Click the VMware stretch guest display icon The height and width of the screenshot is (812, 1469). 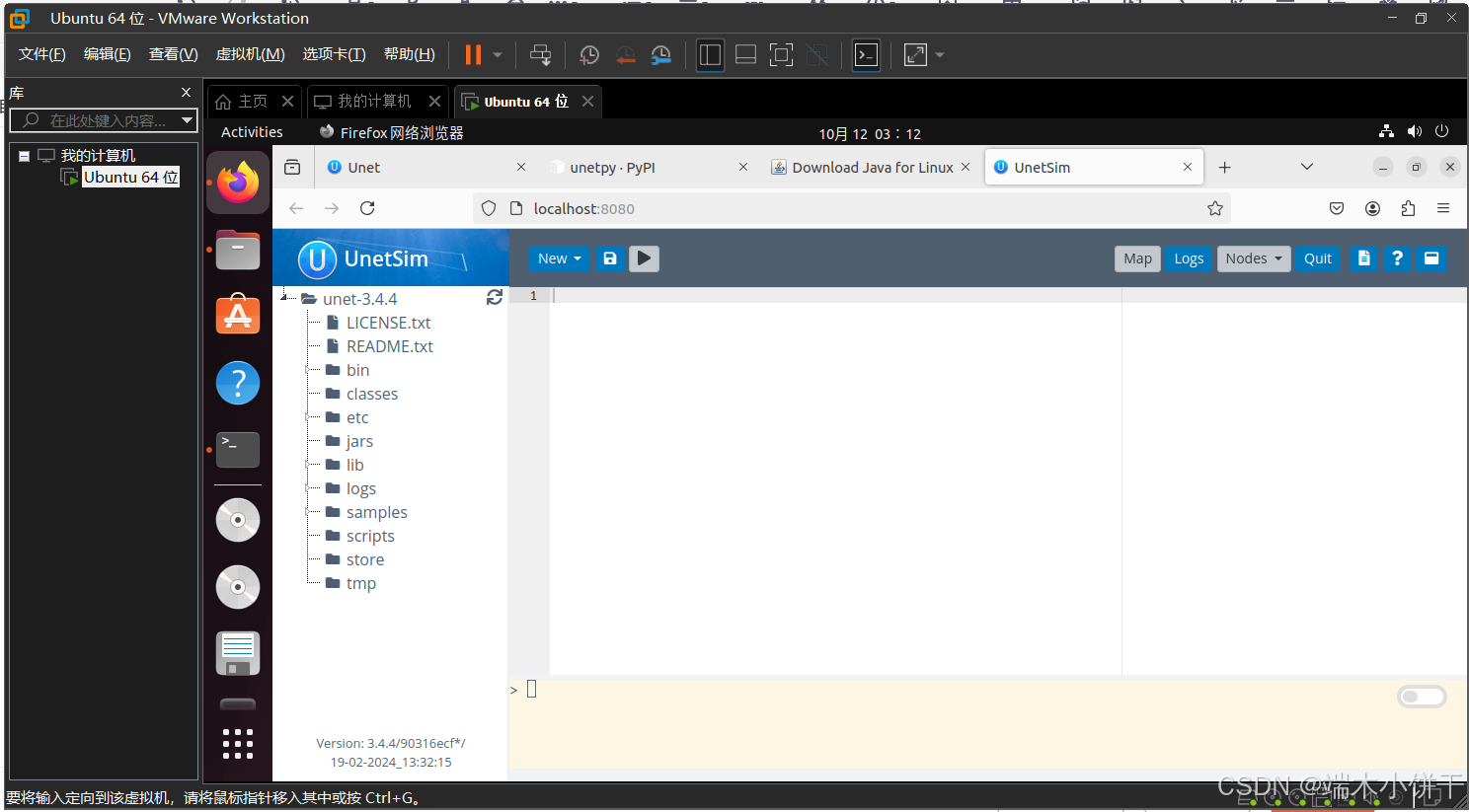tap(915, 55)
